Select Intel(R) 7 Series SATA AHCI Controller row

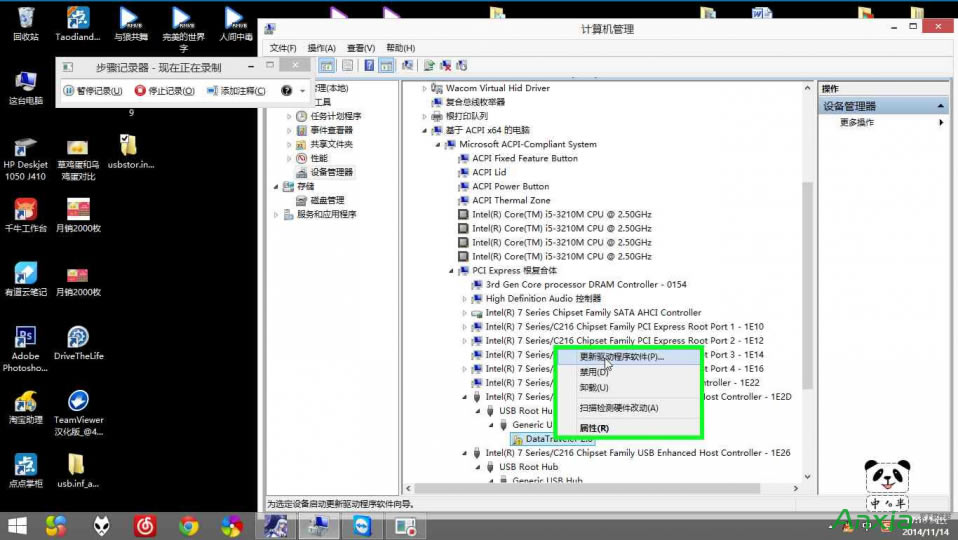[587, 313]
